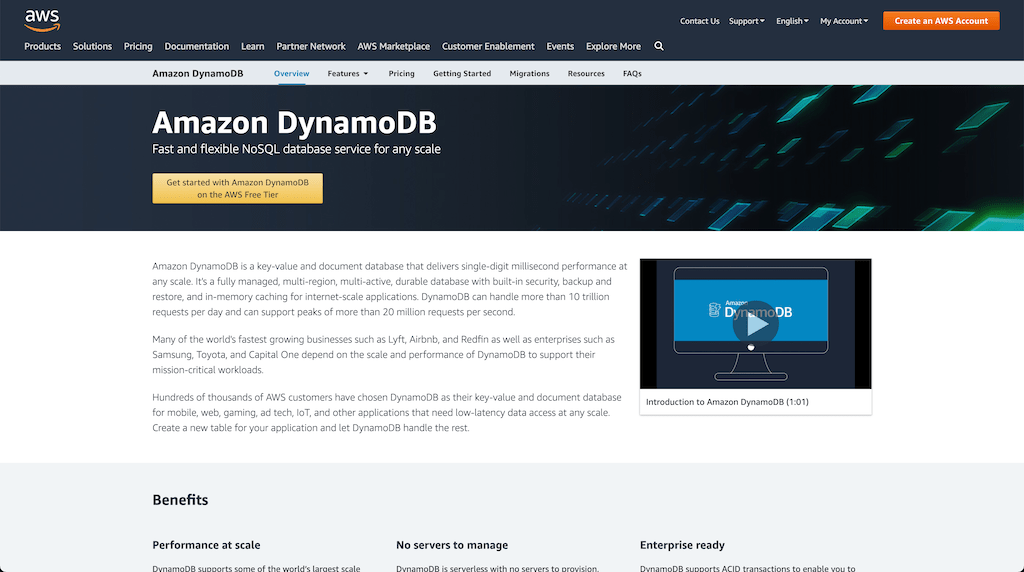
Task: Select the FAQs tab
Action: coord(632,74)
